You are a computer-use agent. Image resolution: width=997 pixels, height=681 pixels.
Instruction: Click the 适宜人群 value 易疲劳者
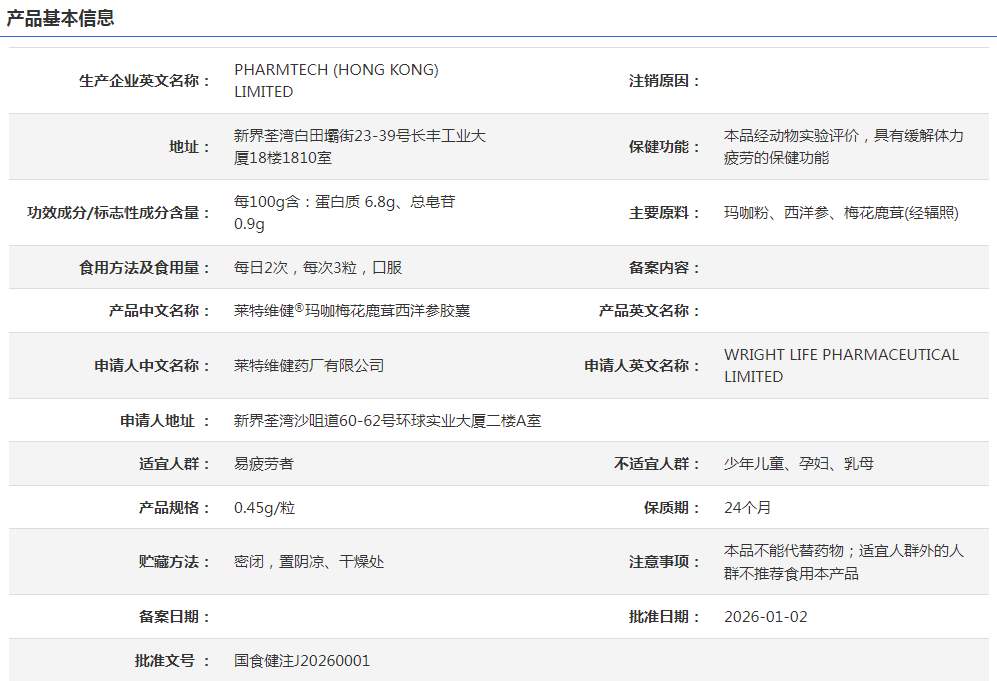click(x=264, y=464)
